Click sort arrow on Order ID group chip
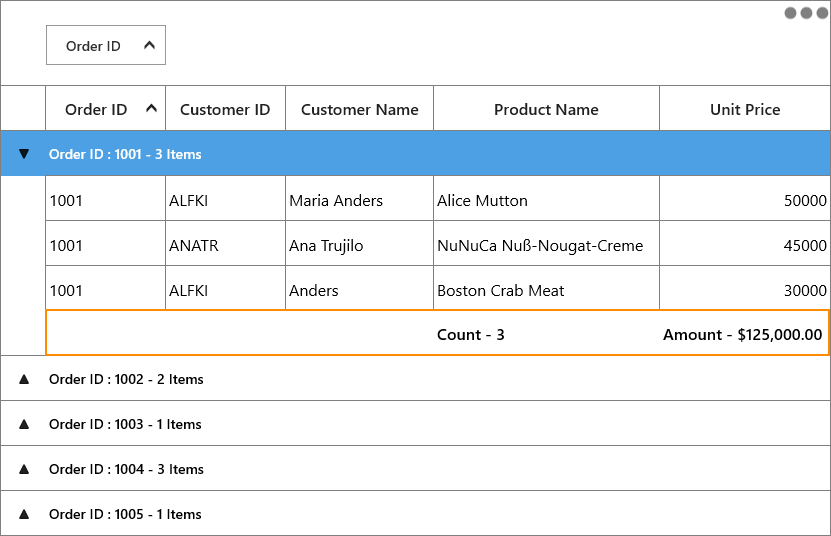Image resolution: width=831 pixels, height=536 pixels. [149, 46]
